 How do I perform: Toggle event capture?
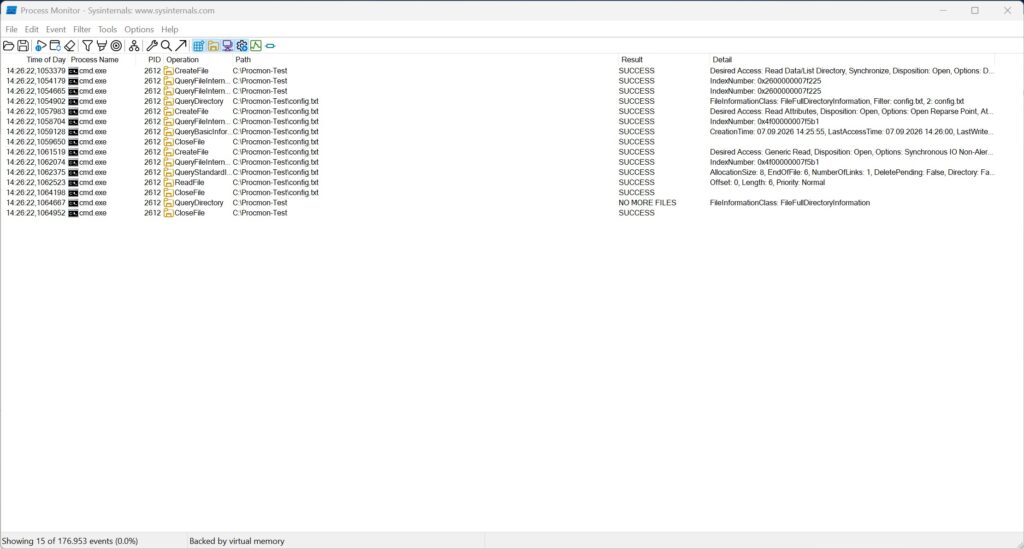coord(40,46)
